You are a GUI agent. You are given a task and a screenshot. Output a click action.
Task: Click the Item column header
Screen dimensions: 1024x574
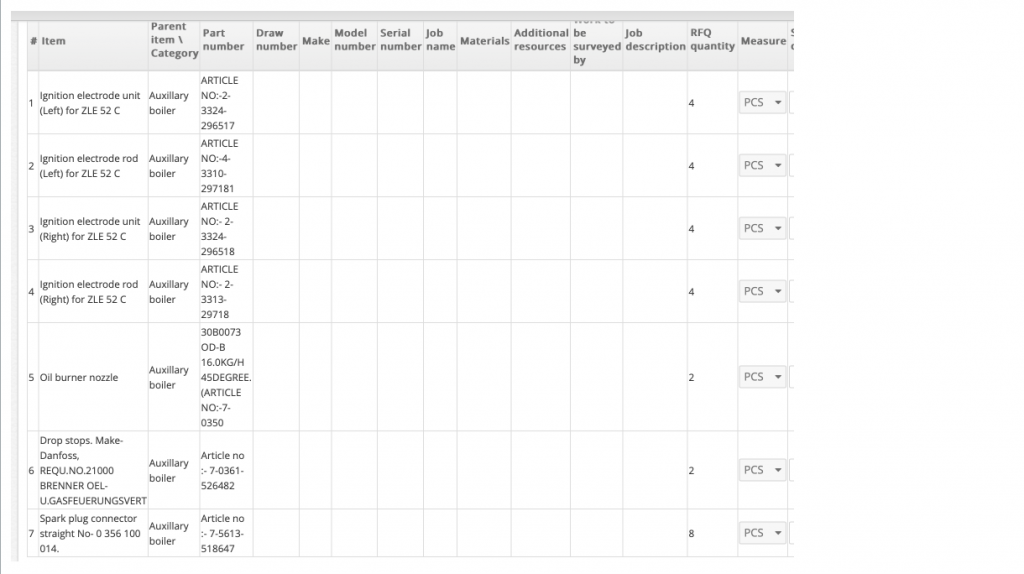point(54,41)
